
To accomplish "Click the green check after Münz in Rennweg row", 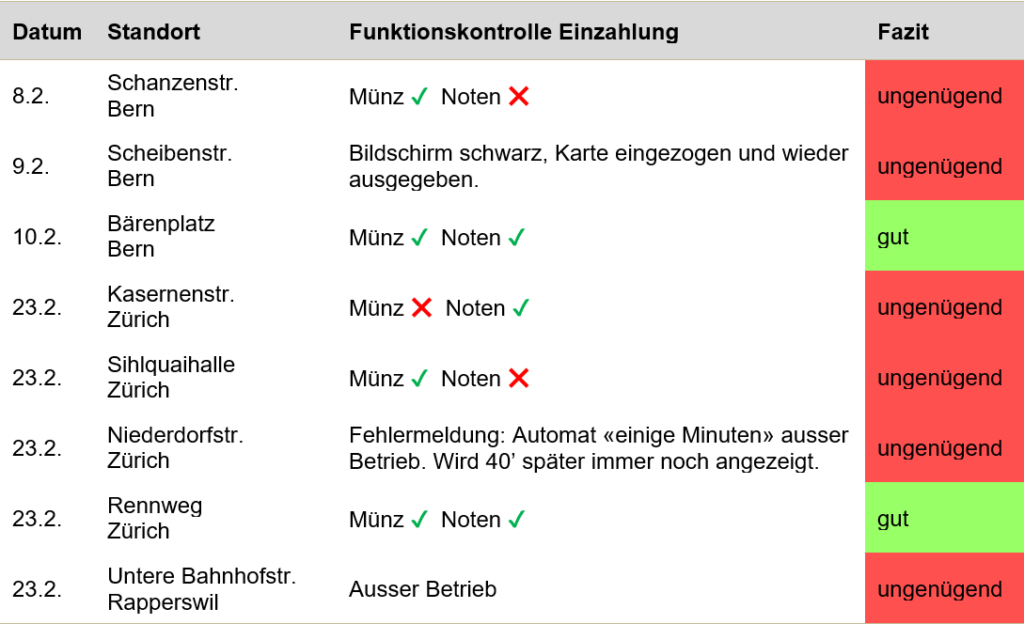I will (419, 519).
